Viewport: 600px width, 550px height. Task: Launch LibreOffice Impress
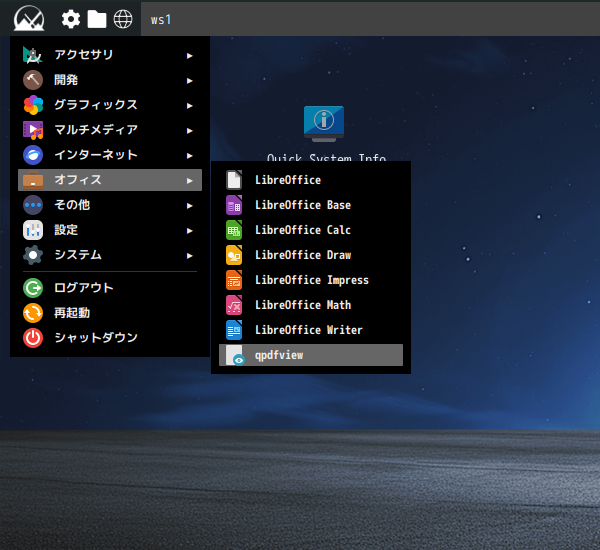pyautogui.click(x=310, y=280)
